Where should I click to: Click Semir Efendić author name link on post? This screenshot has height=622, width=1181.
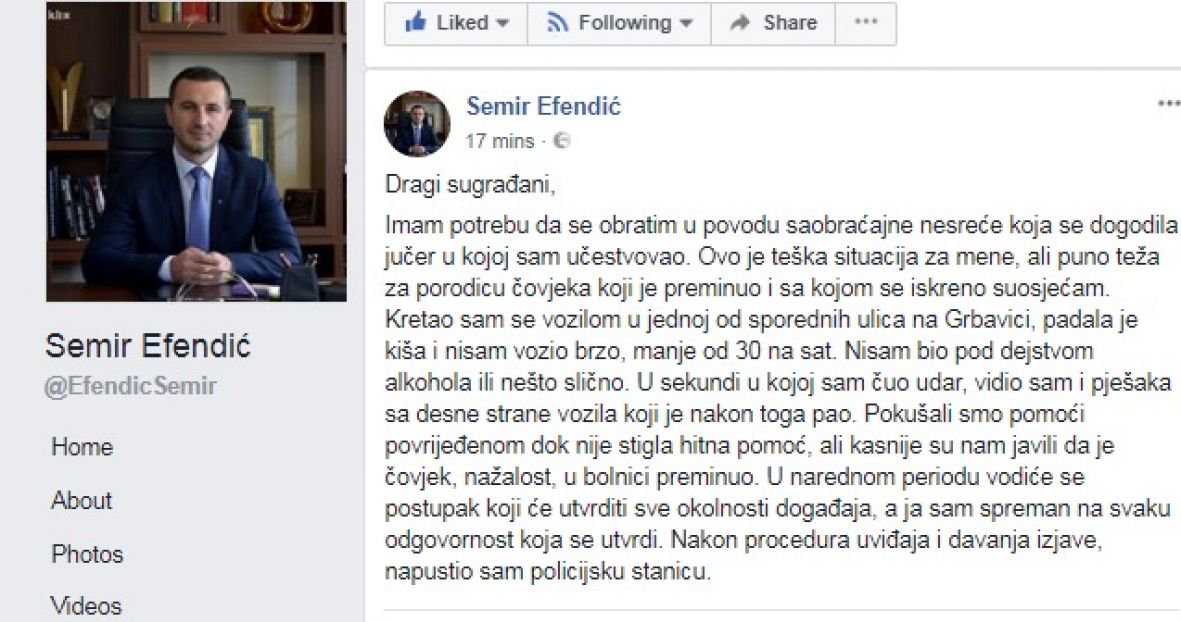[x=543, y=106]
